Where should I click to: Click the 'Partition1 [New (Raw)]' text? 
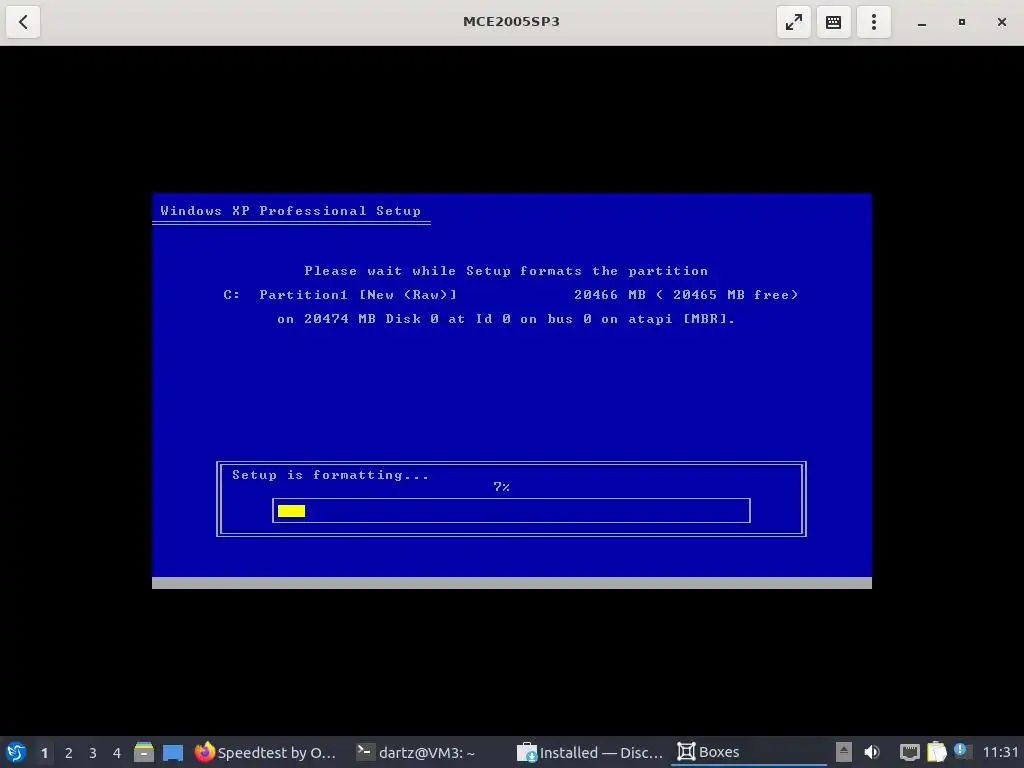[358, 295]
